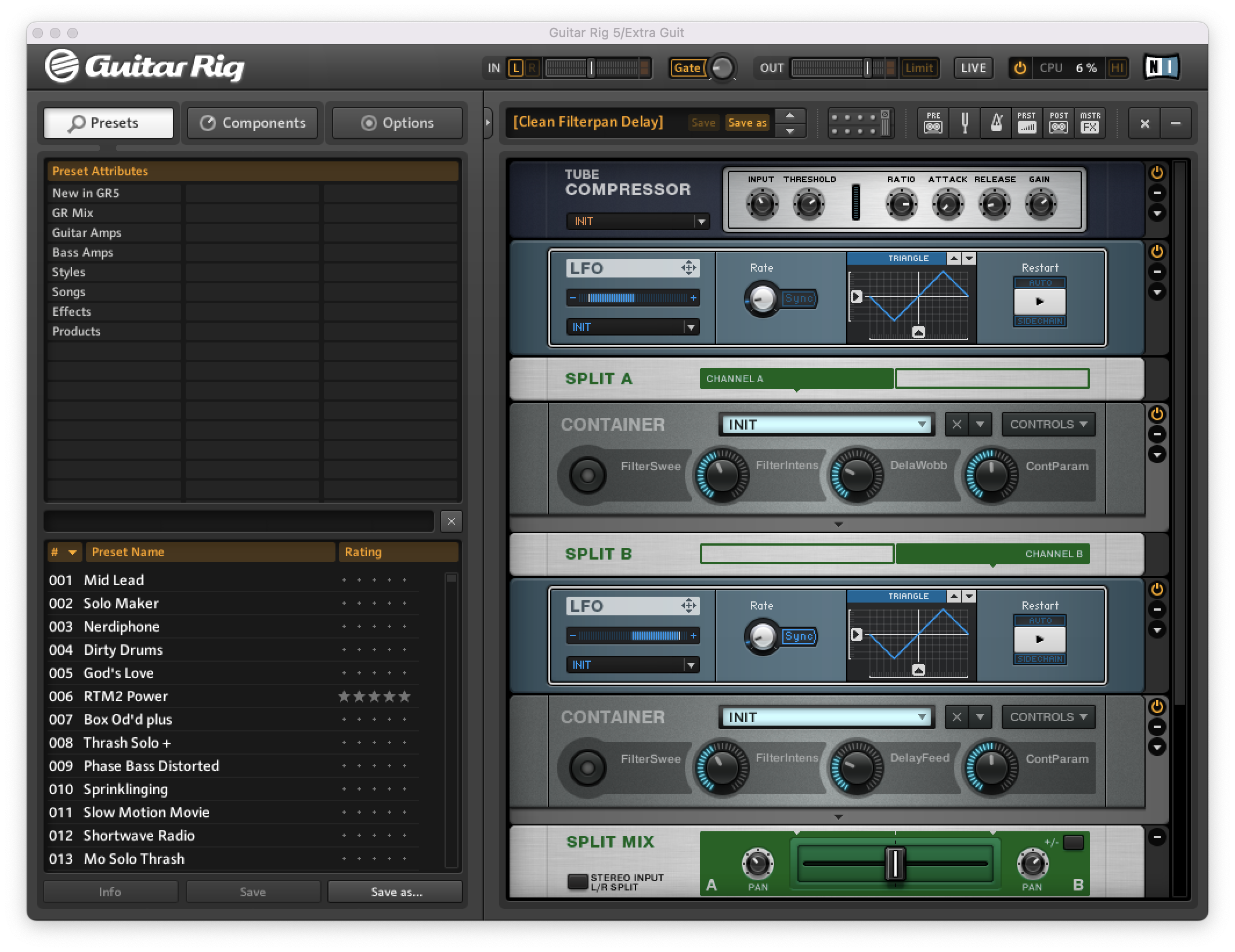Switch to the Components tab

pos(252,123)
